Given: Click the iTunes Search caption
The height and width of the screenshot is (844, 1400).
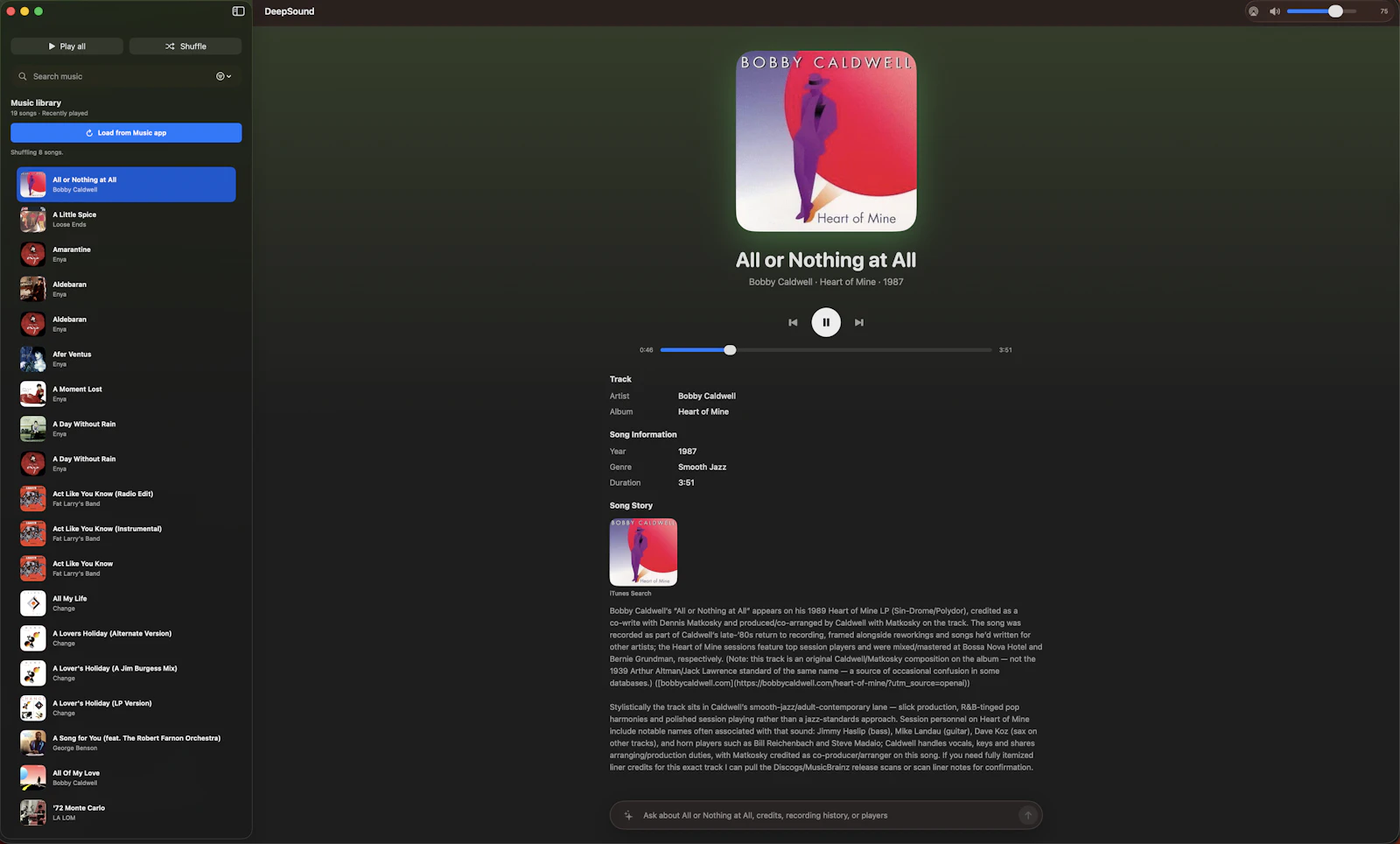Looking at the screenshot, I should pyautogui.click(x=630, y=594).
